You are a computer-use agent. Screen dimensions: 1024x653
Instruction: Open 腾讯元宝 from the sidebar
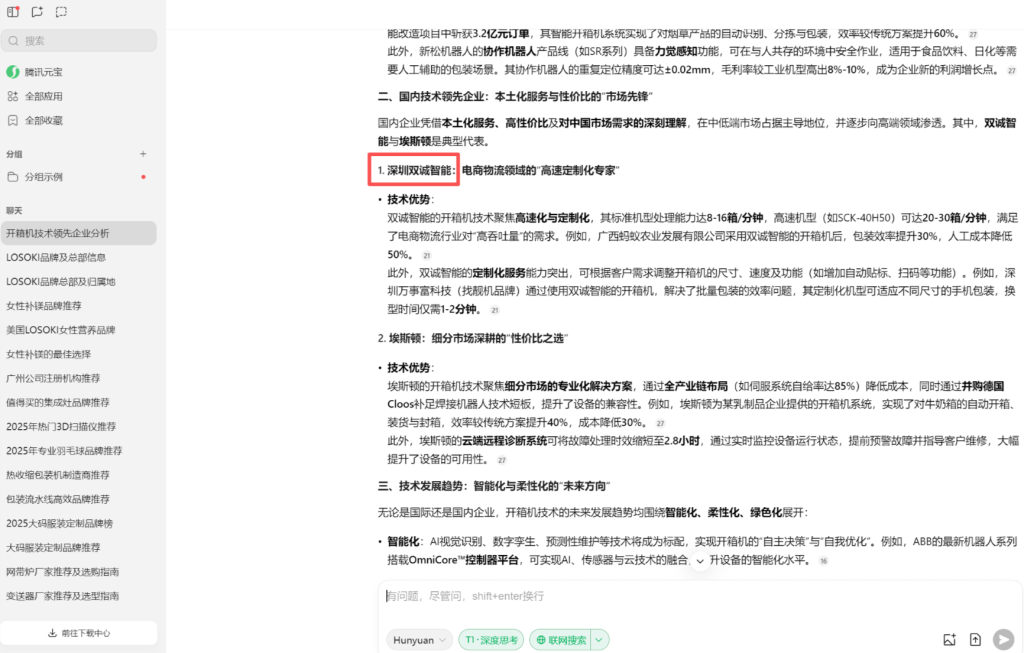43,72
